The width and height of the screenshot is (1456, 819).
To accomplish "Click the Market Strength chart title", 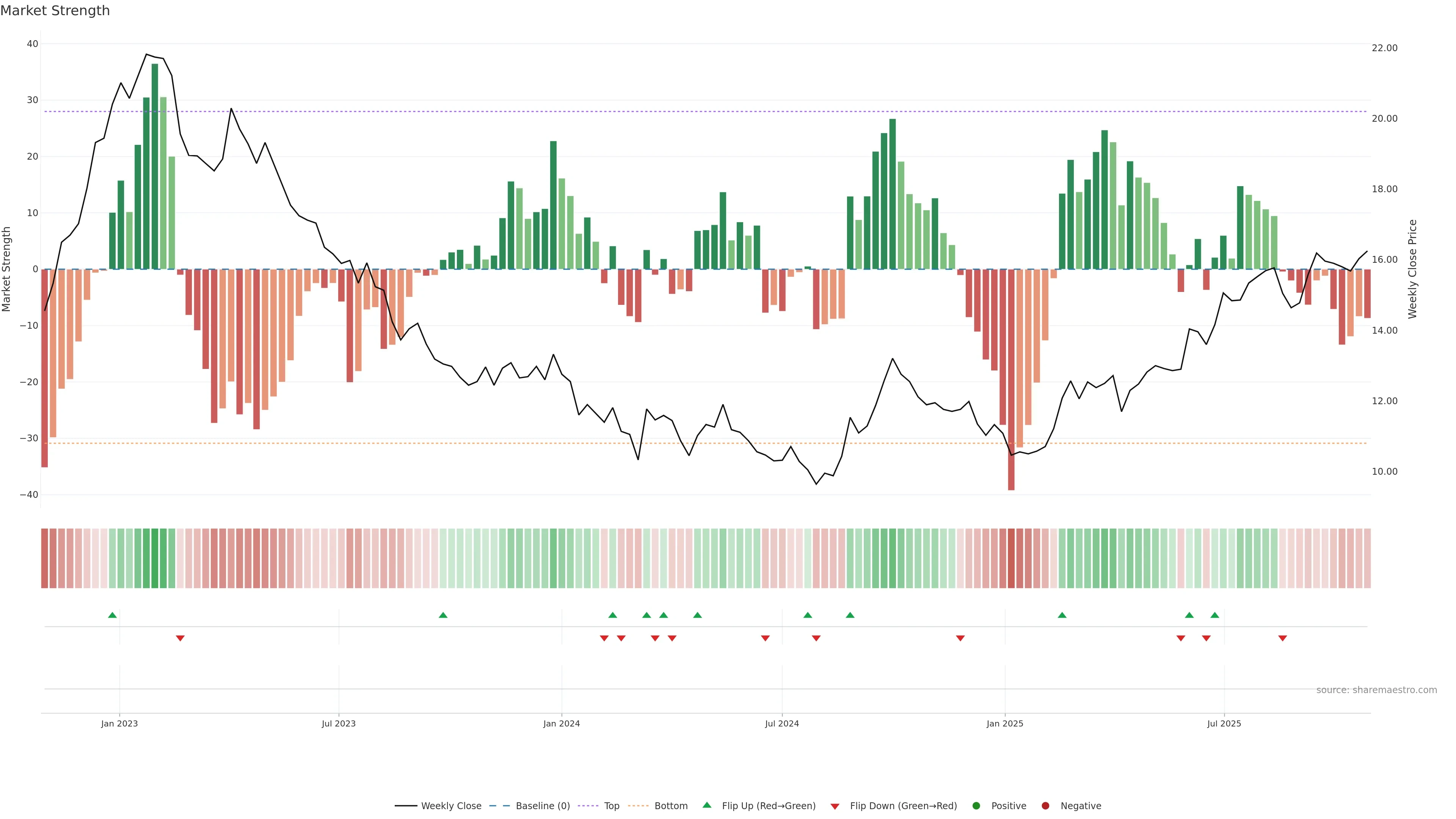I will [x=55, y=11].
